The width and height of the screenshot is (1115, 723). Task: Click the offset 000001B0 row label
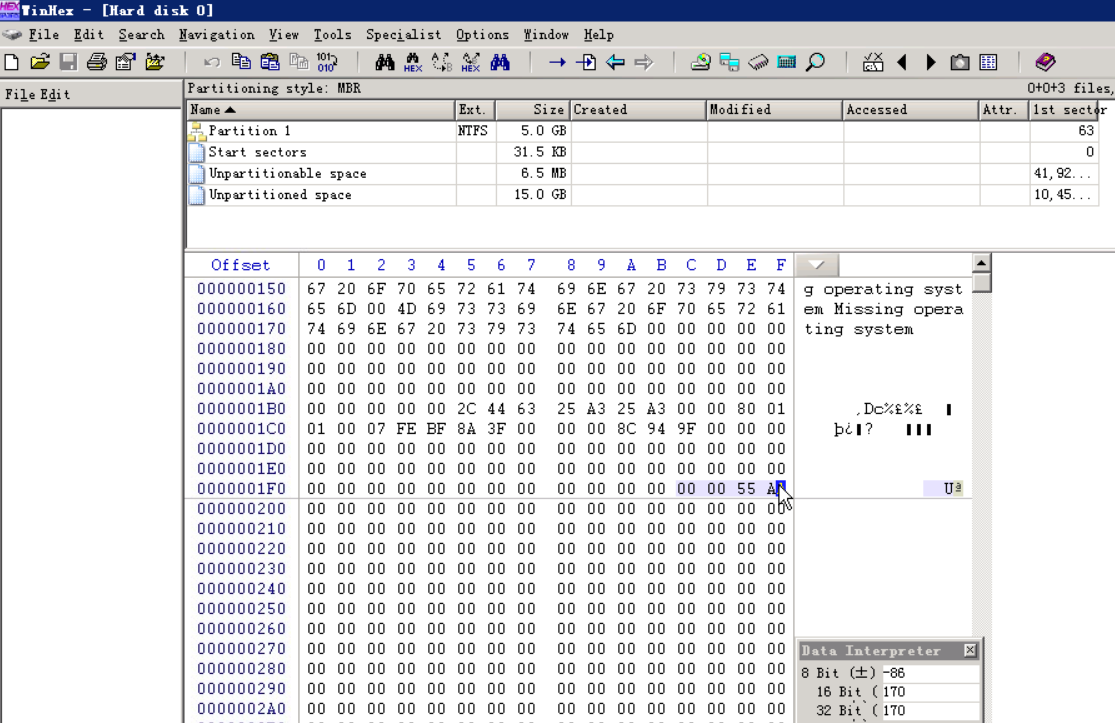pos(241,409)
